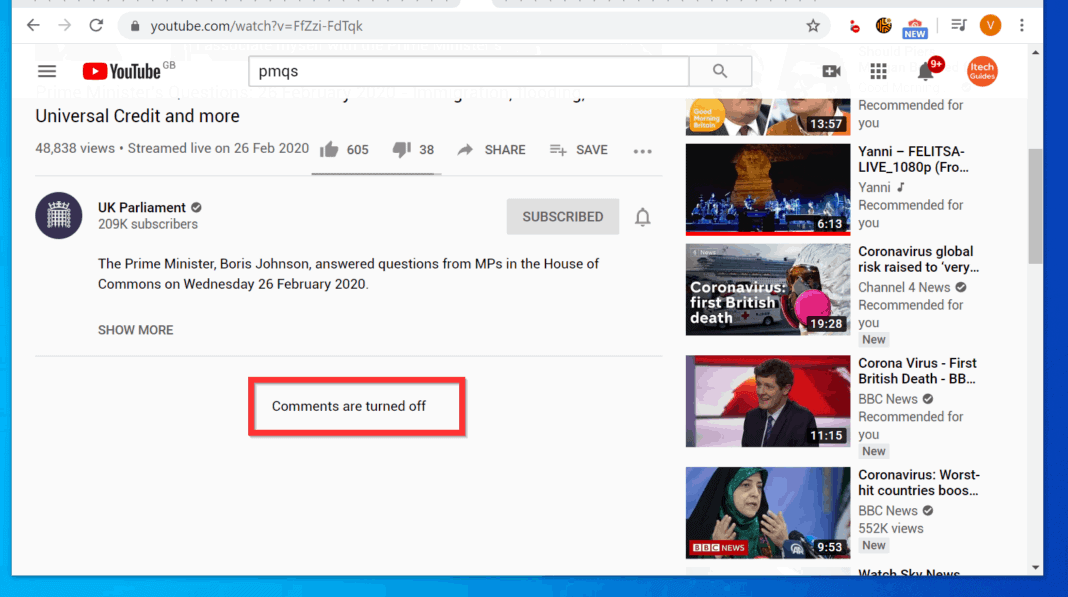Image resolution: width=1068 pixels, height=597 pixels.
Task: Bookmark this page with the star icon
Action: [x=813, y=26]
